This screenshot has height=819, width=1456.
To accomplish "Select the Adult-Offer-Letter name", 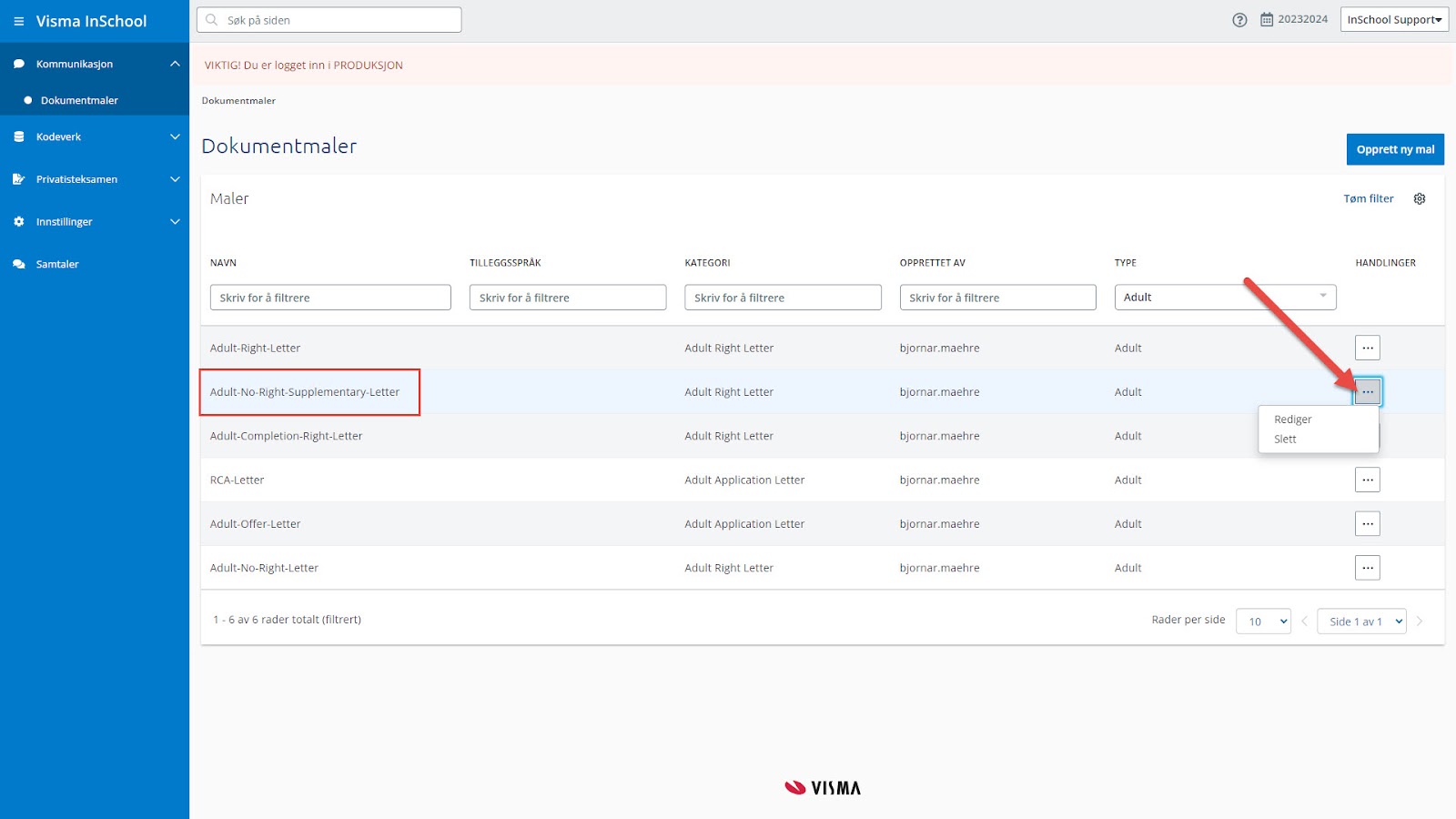I will coord(255,524).
